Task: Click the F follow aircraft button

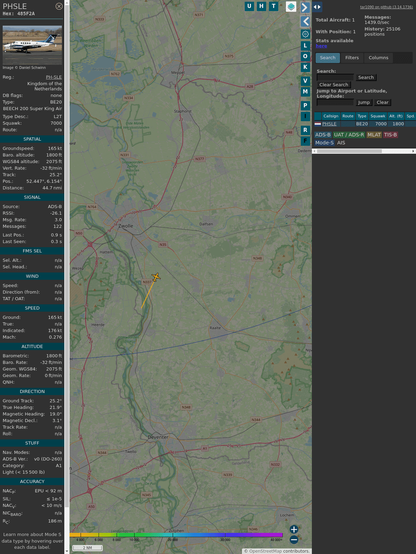Action: coord(305,141)
